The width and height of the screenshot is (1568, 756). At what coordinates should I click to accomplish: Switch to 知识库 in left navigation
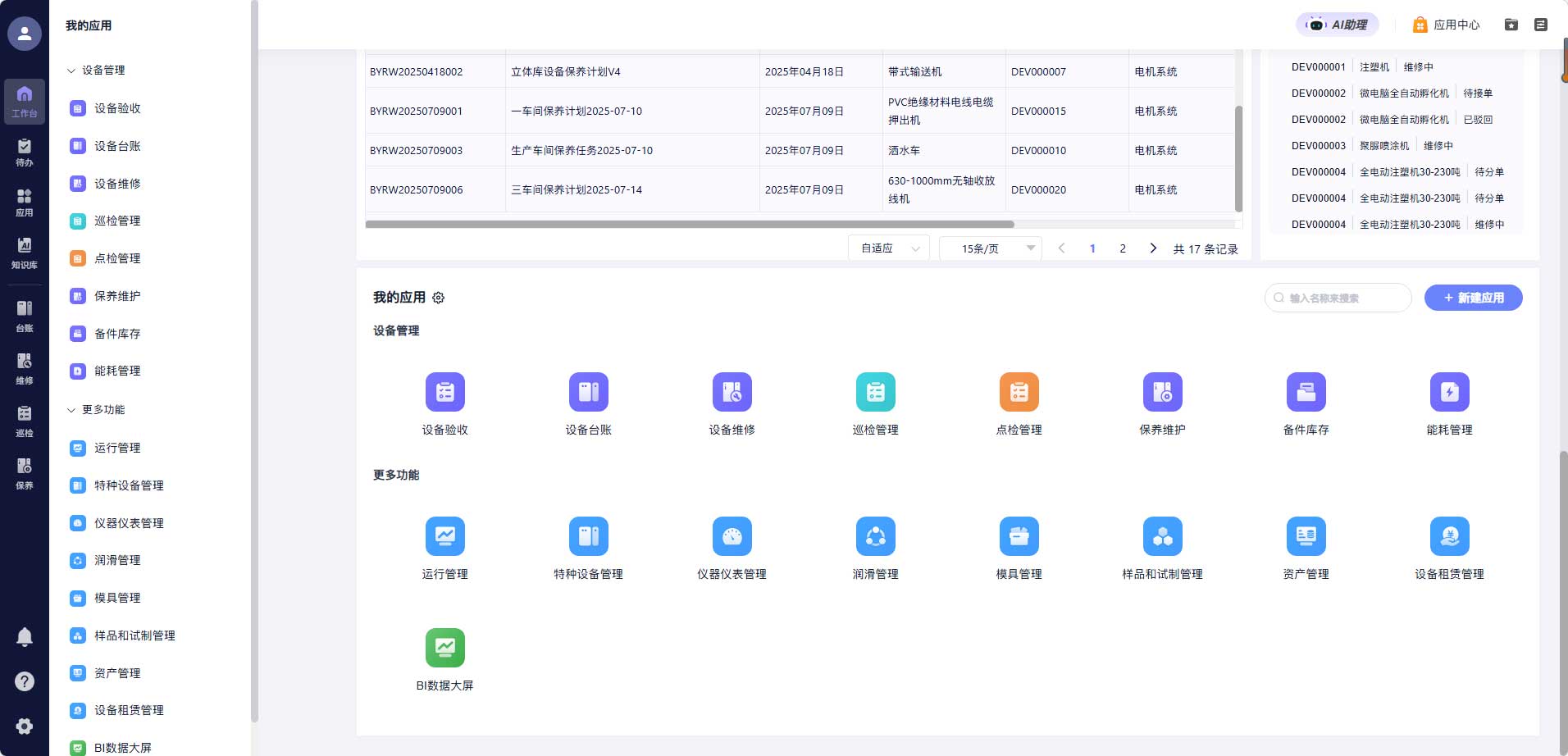click(25, 253)
